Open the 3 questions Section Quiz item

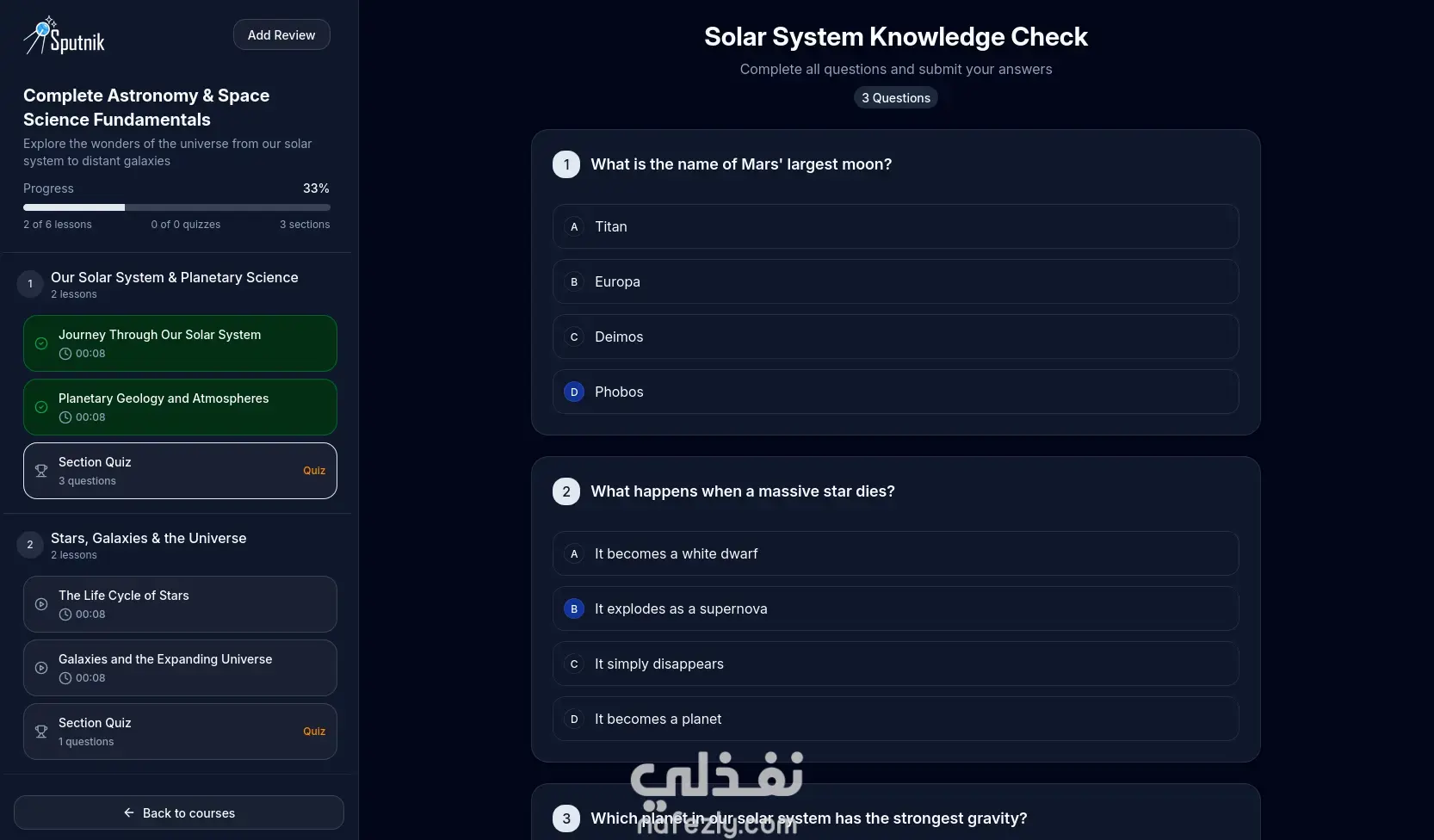point(180,471)
